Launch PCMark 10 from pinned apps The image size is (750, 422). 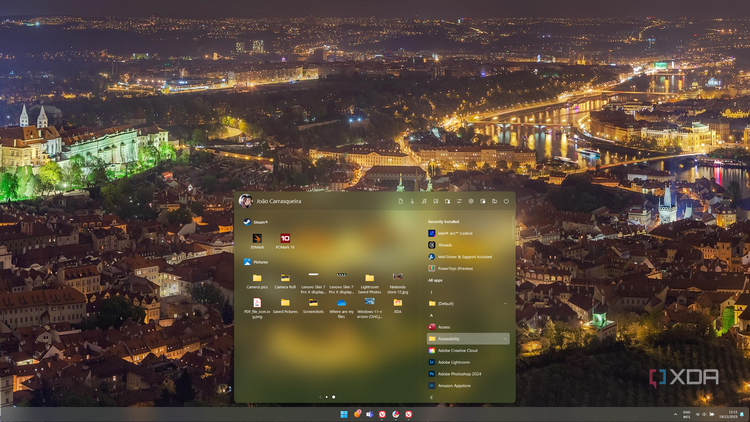tap(285, 241)
